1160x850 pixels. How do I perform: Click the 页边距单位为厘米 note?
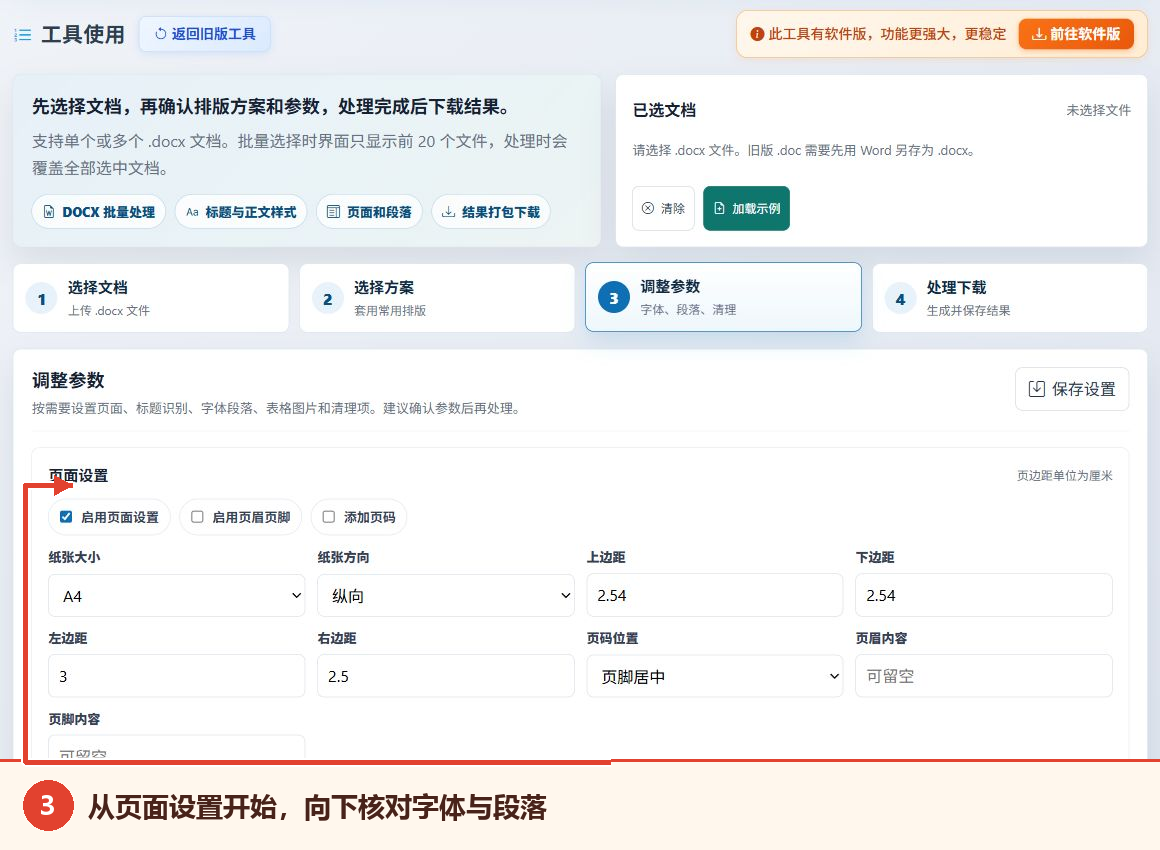pyautogui.click(x=1065, y=476)
